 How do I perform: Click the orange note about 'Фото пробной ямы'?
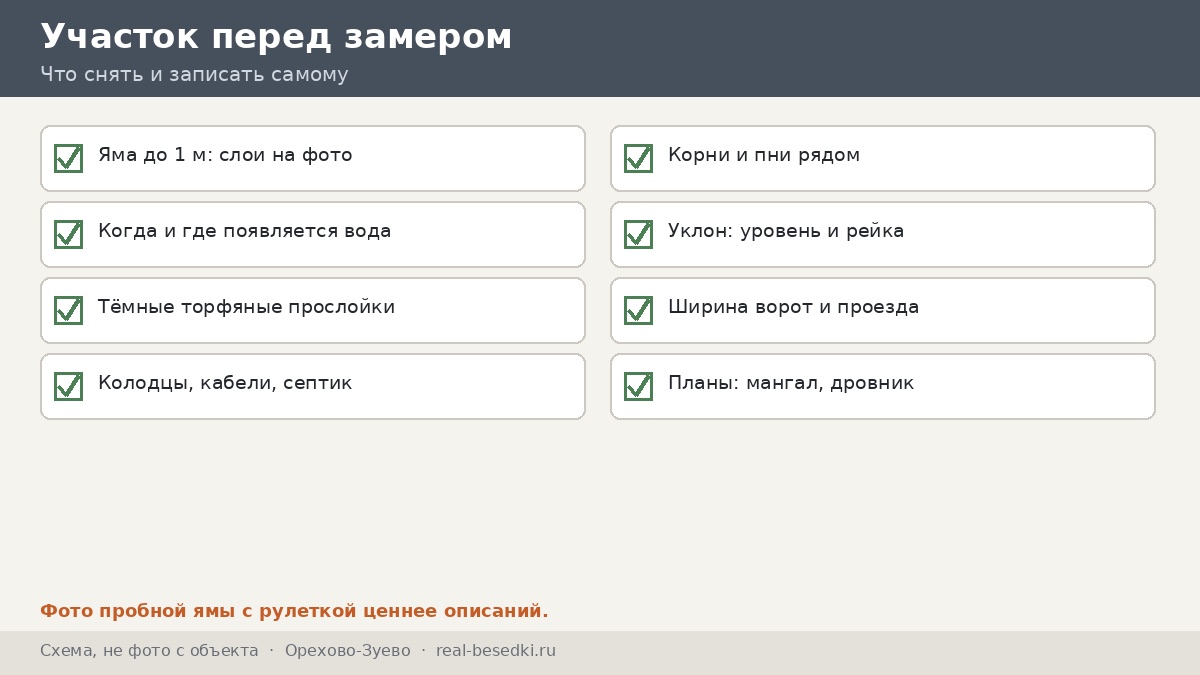[x=294, y=611]
